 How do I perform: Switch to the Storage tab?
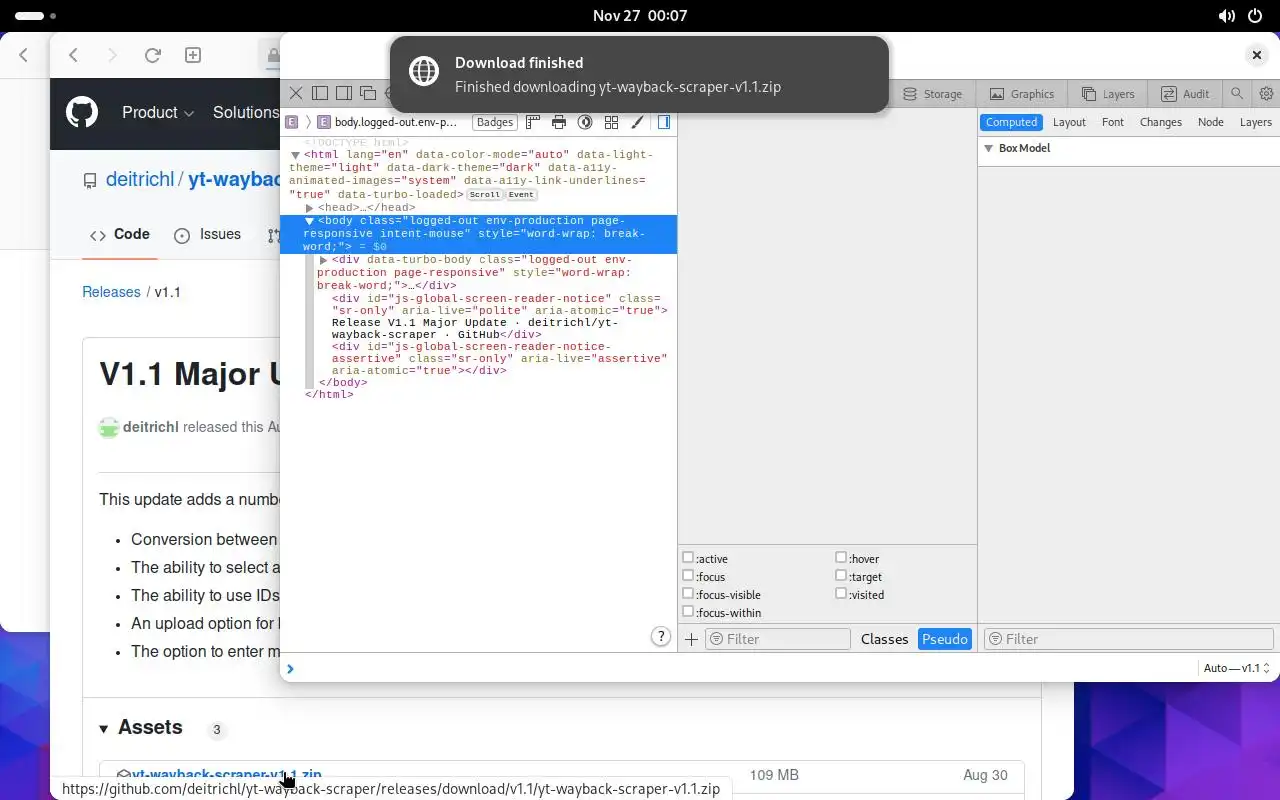(x=933, y=94)
